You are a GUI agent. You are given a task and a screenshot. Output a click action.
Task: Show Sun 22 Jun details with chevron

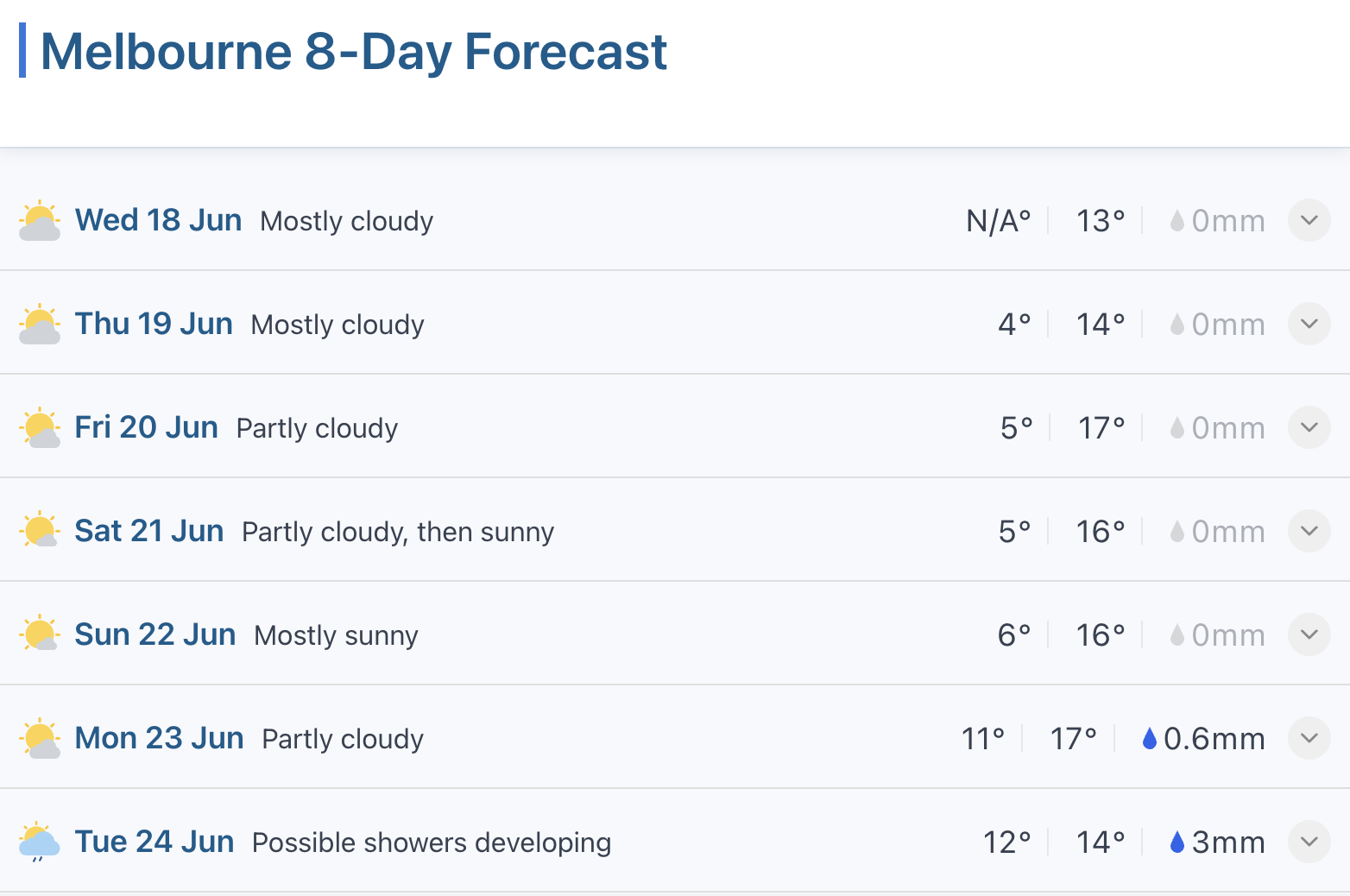tap(1309, 634)
